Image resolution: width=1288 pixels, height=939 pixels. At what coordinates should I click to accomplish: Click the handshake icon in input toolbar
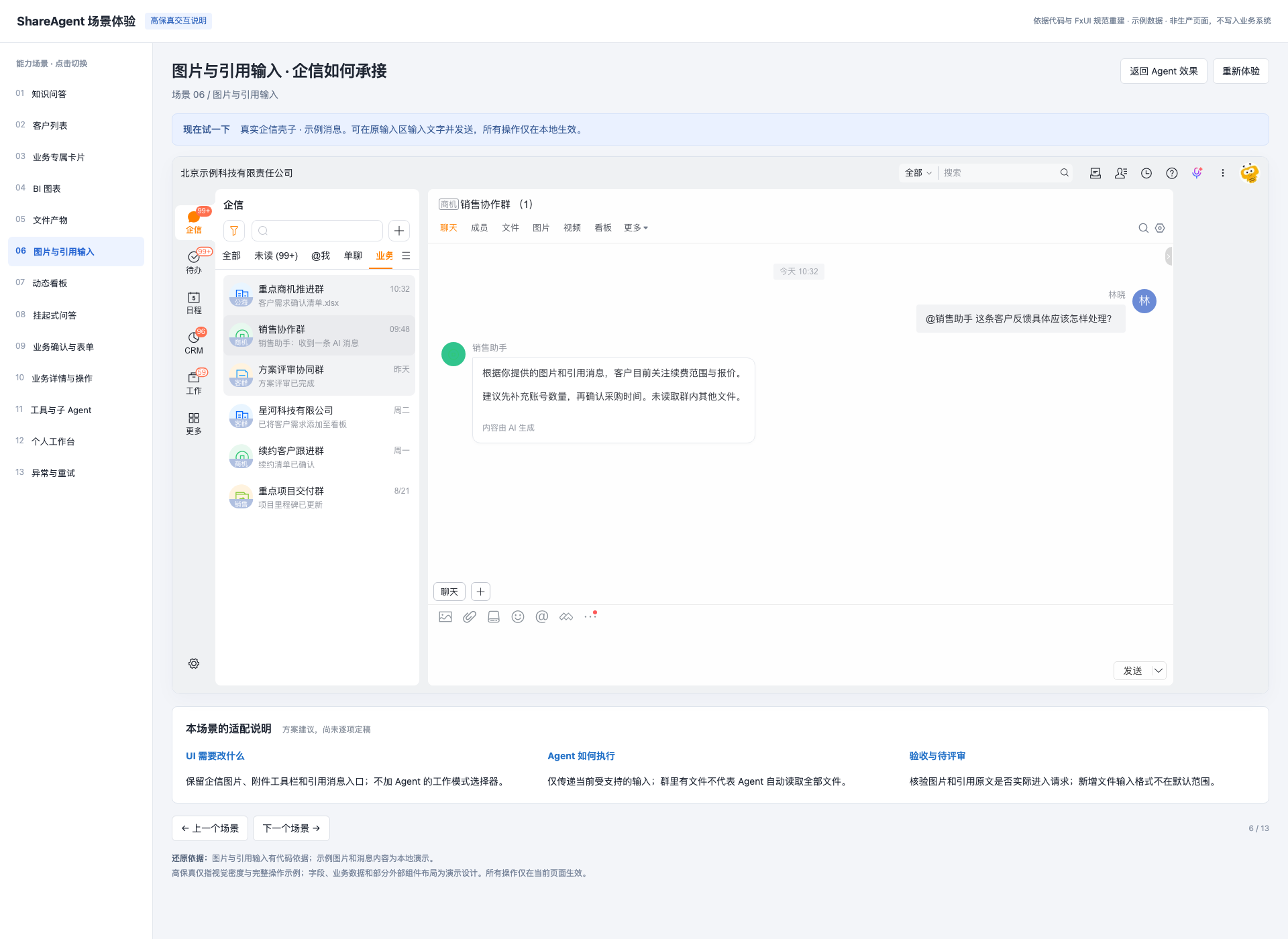566,616
